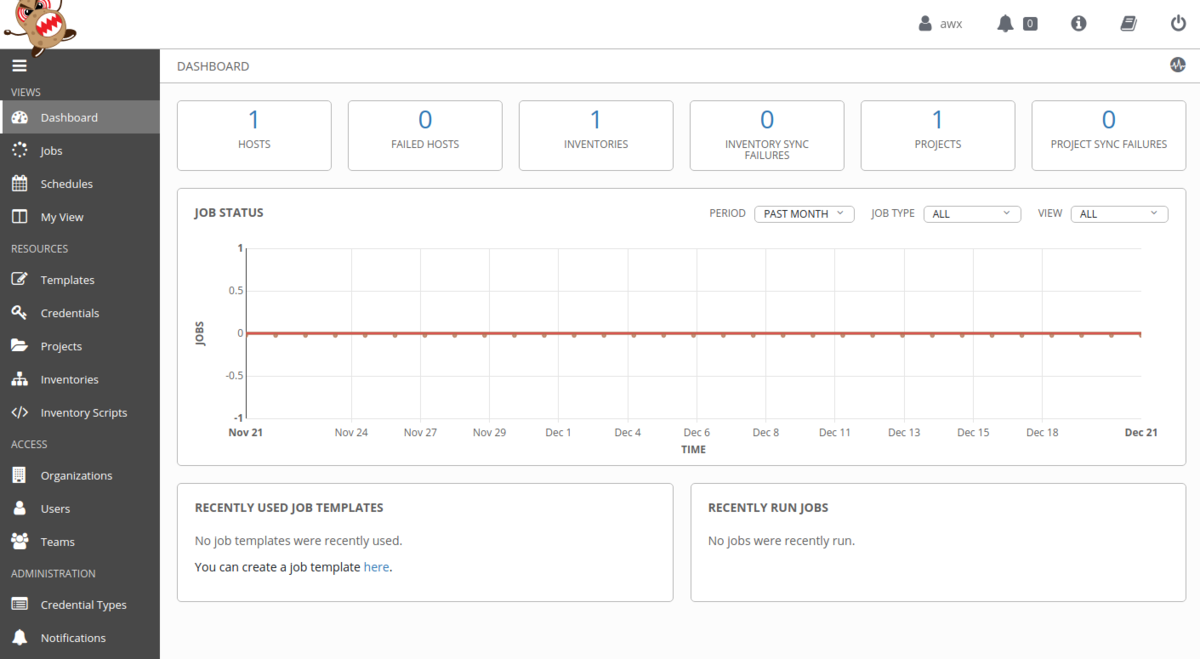The height and width of the screenshot is (659, 1200).
Task: Select the Projects count tile
Action: pos(938,135)
